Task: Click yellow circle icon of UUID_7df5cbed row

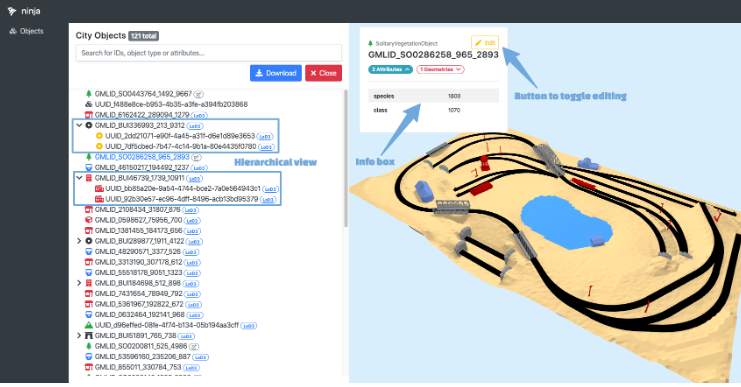Action: 99,146
